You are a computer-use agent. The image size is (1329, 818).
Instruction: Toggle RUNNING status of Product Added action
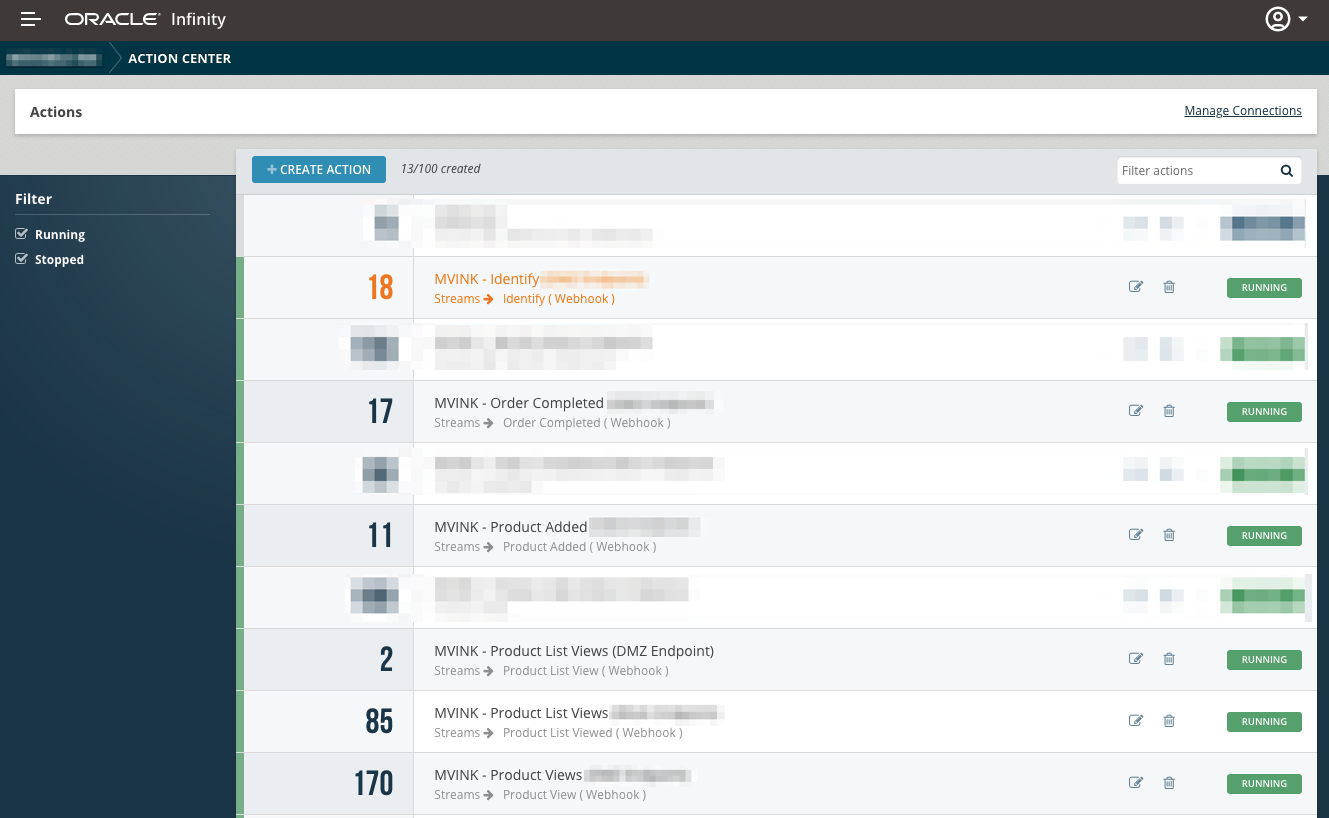(x=1264, y=536)
